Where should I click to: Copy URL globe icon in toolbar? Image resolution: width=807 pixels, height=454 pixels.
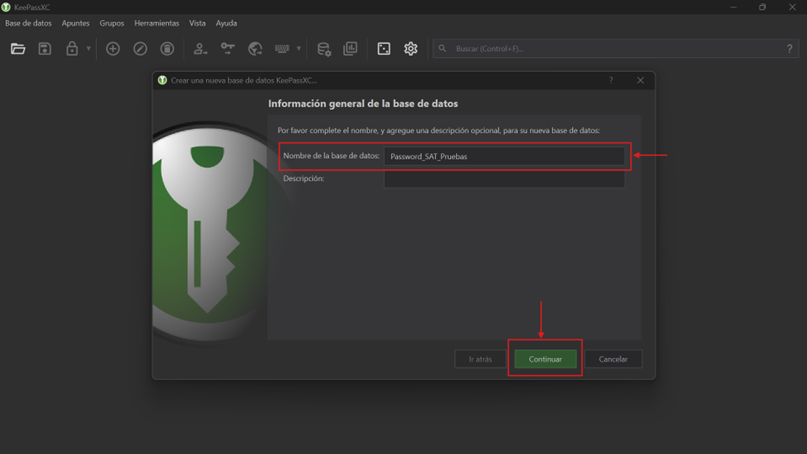pyautogui.click(x=255, y=49)
